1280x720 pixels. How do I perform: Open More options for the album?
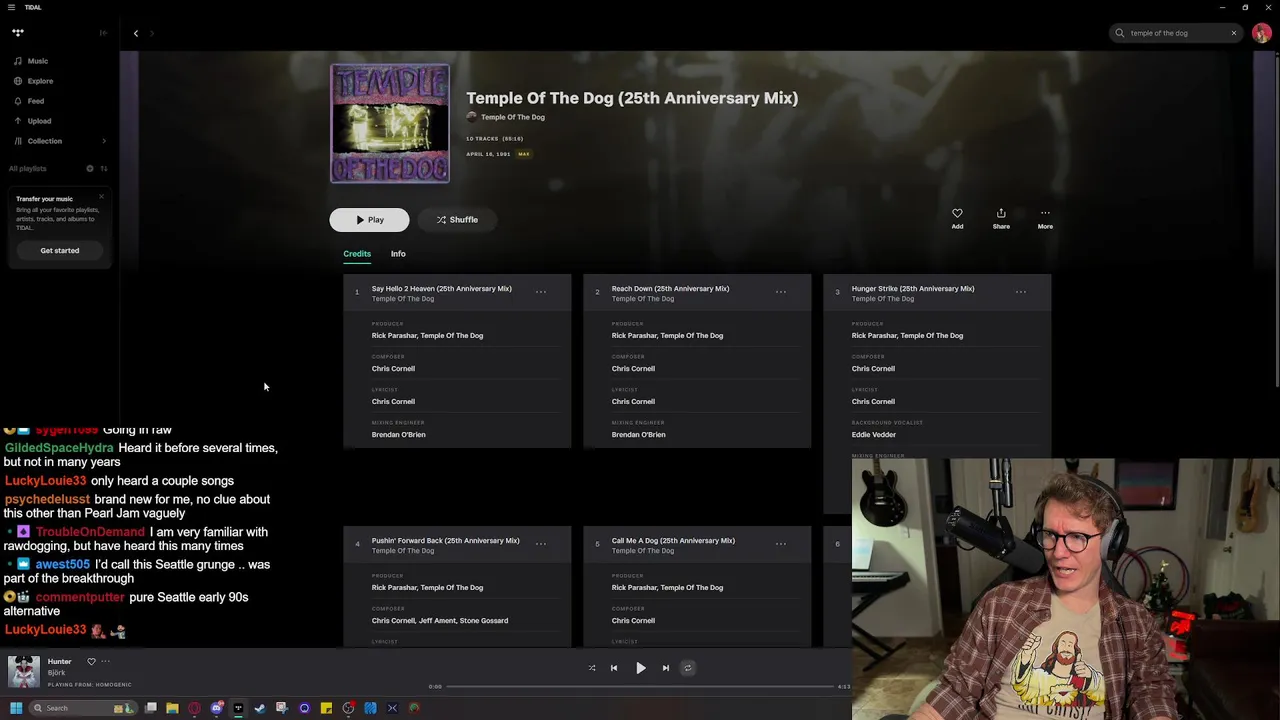pyautogui.click(x=1045, y=218)
